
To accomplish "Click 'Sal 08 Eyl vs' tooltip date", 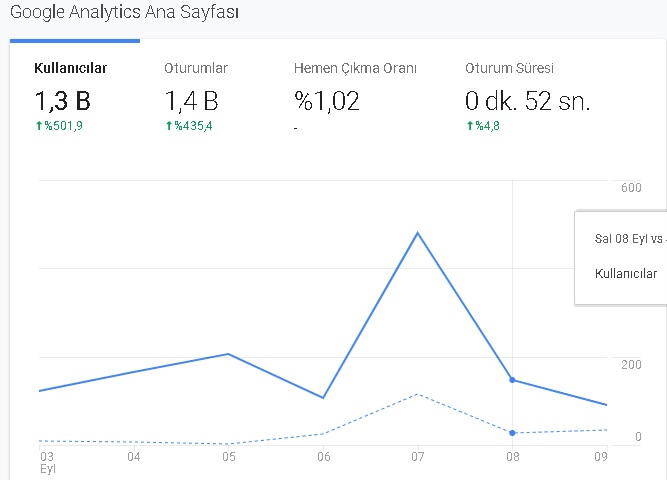I will 629,239.
